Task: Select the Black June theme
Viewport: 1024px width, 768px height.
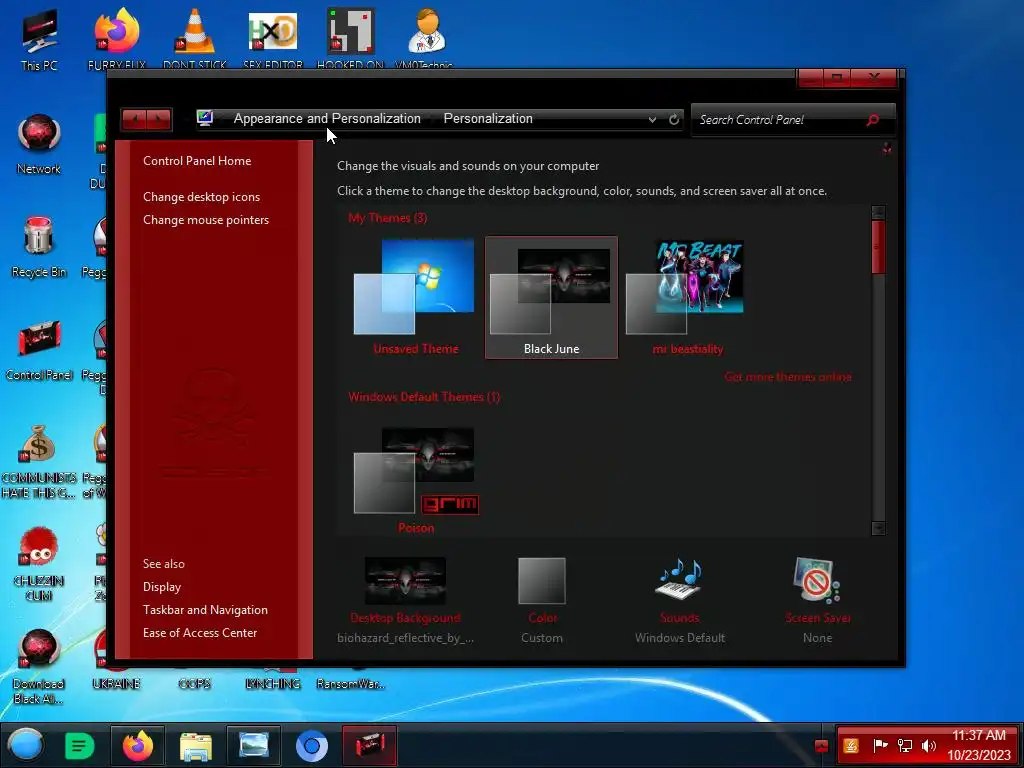Action: coord(551,297)
